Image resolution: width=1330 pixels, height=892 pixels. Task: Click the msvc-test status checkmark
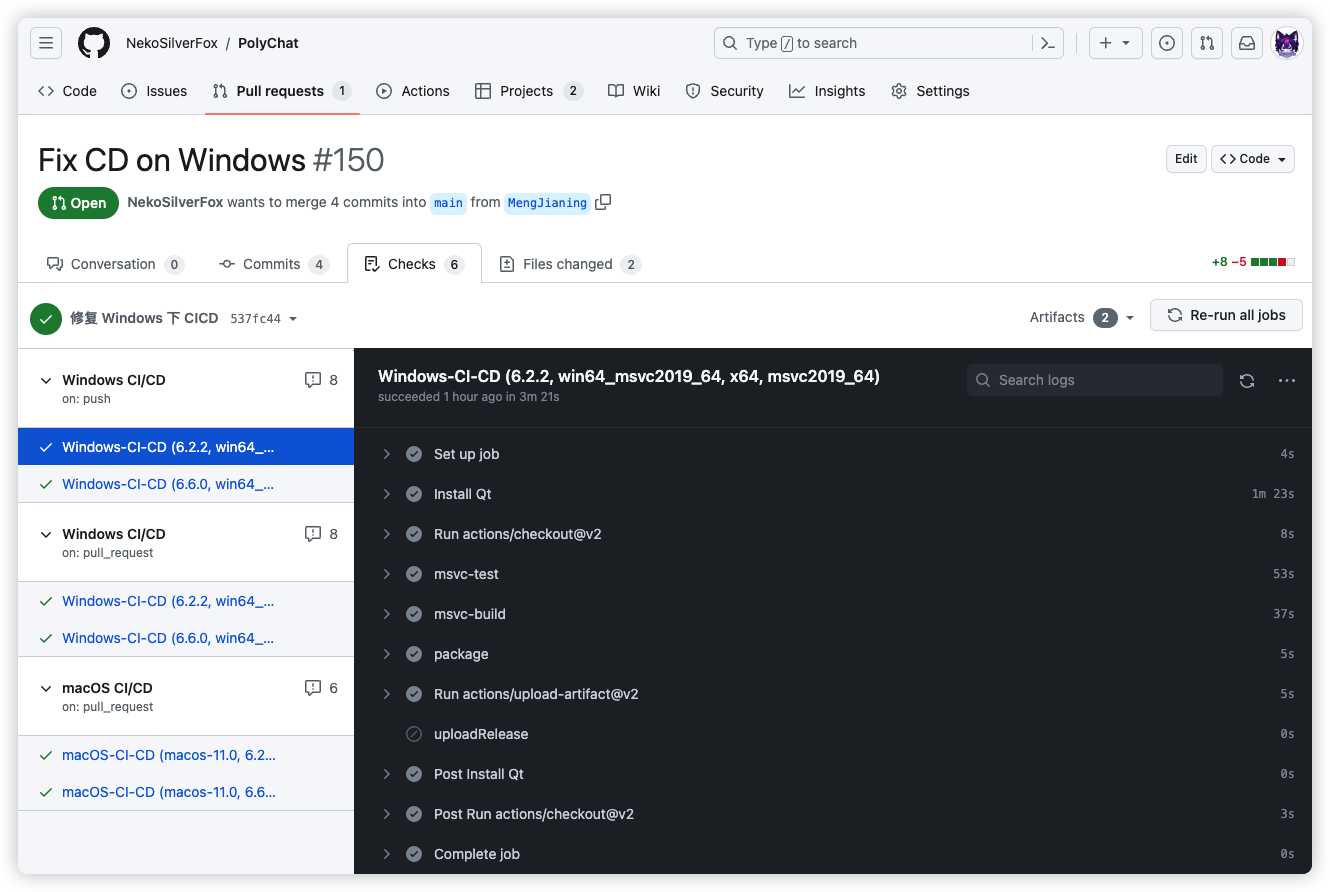[414, 574]
